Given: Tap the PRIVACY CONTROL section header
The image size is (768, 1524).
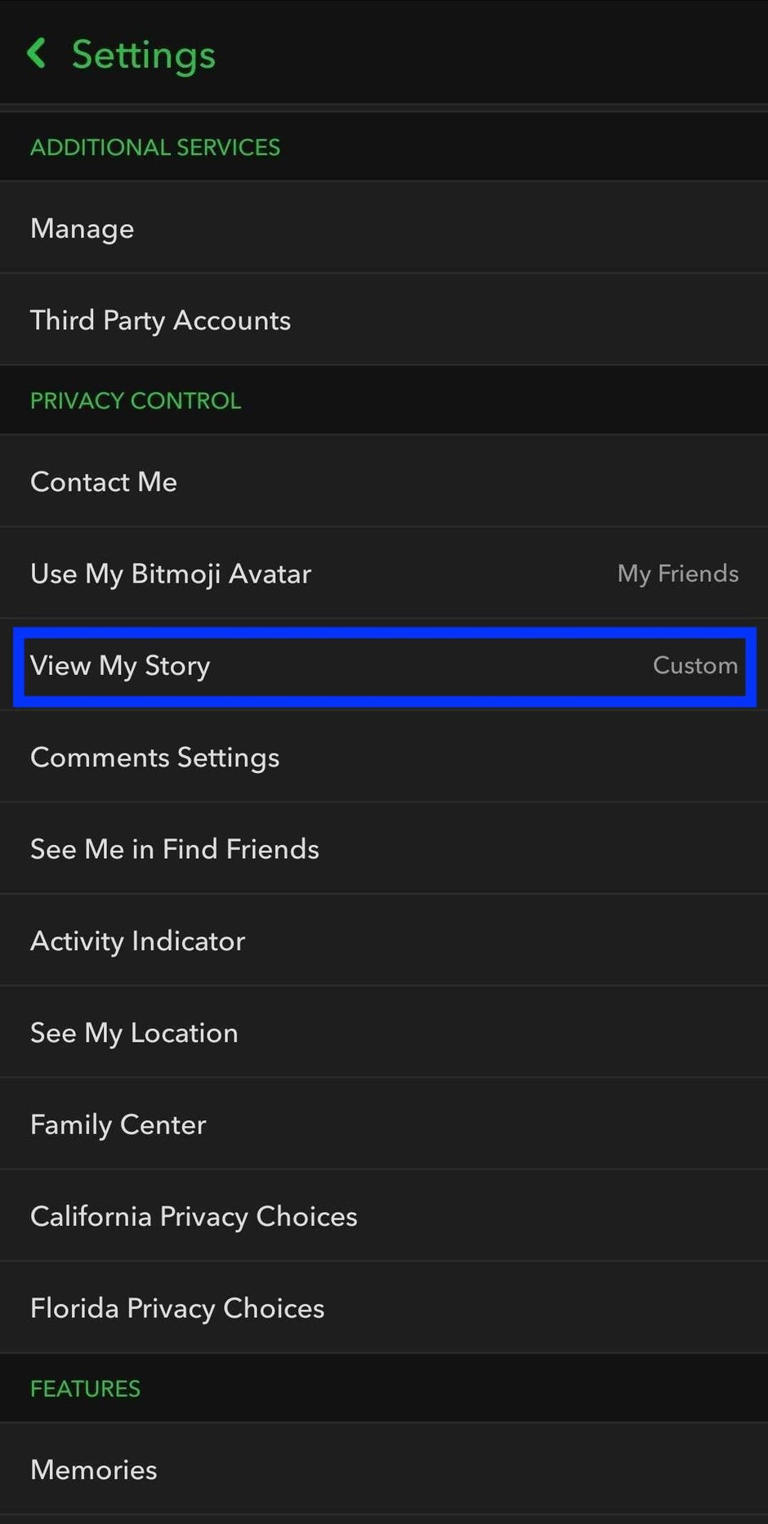Looking at the screenshot, I should 135,400.
